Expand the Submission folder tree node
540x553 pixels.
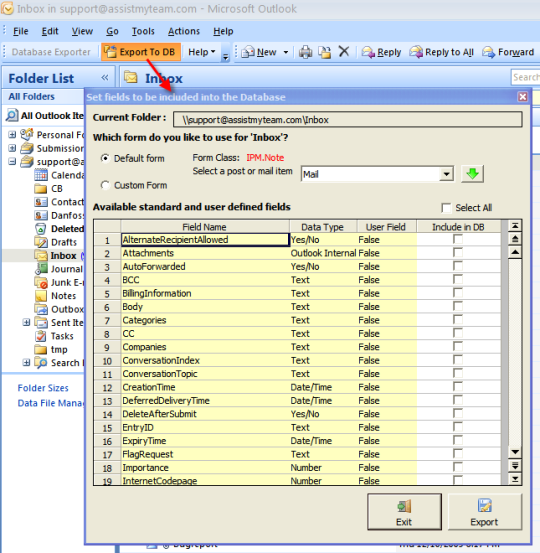pos(12,148)
